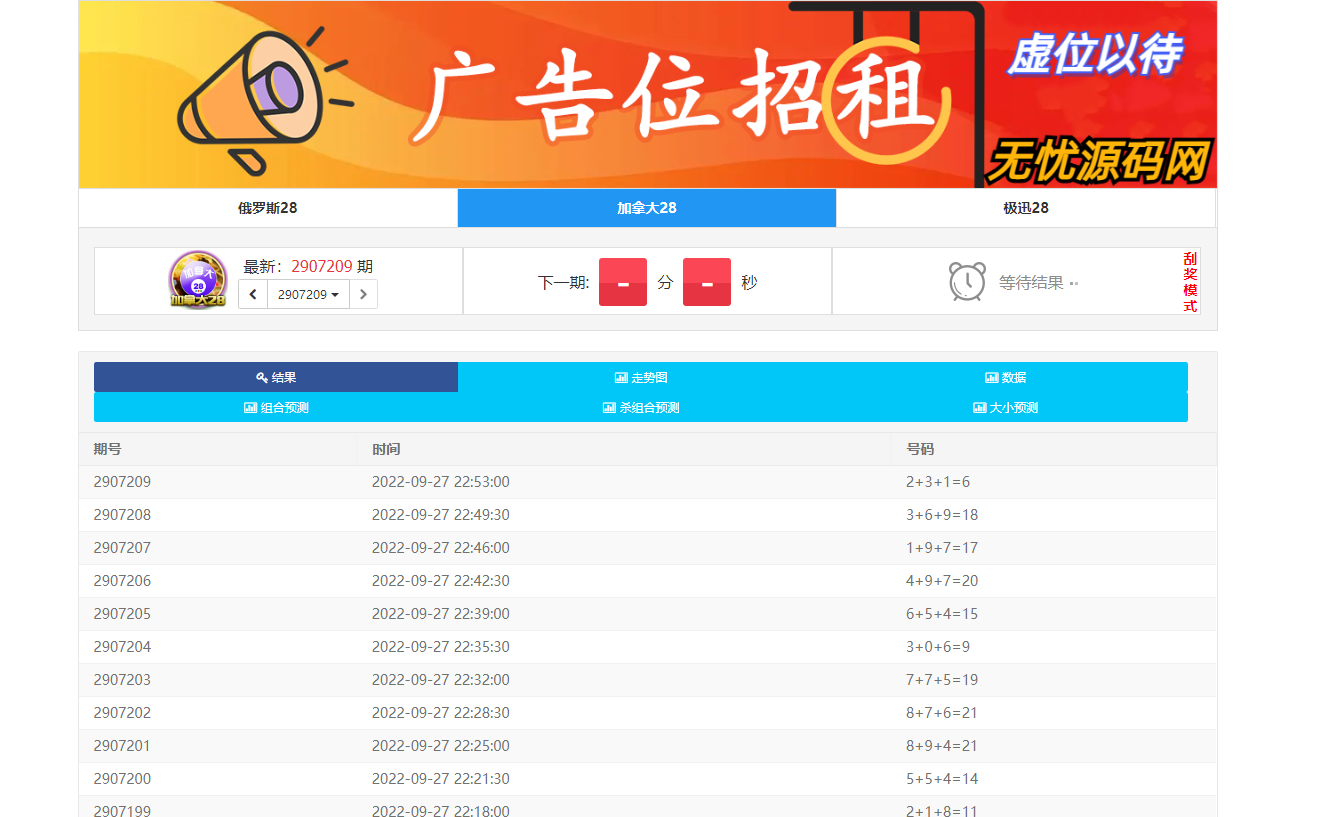Open the 刮奖模式 link
Image resolution: width=1340 pixels, height=817 pixels.
coord(1190,281)
